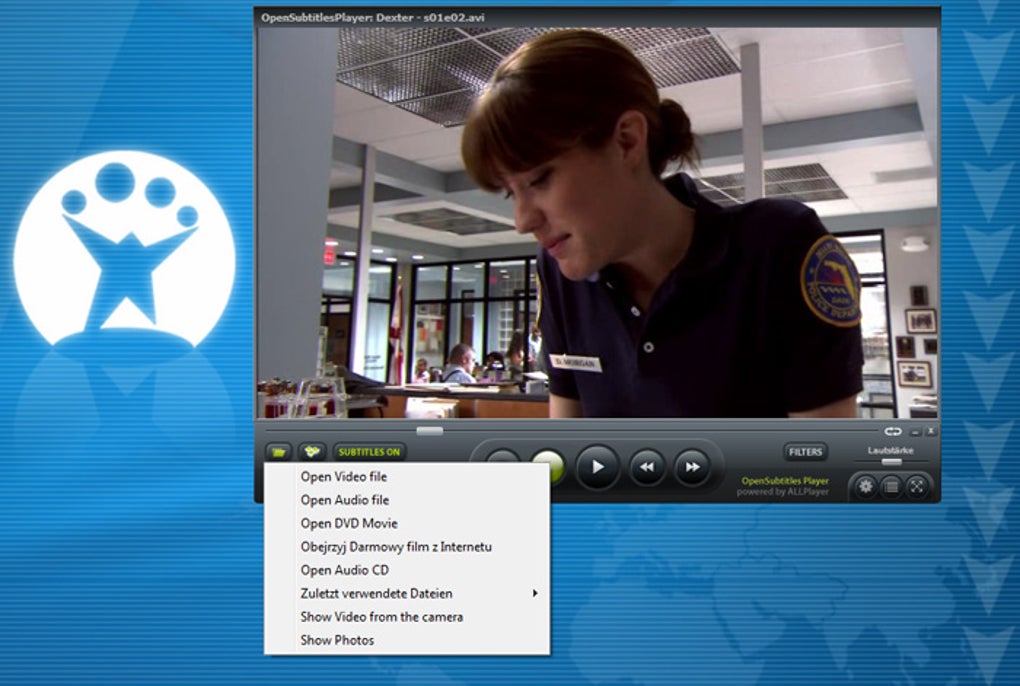Click the Play button
The height and width of the screenshot is (686, 1020).
[x=597, y=466]
